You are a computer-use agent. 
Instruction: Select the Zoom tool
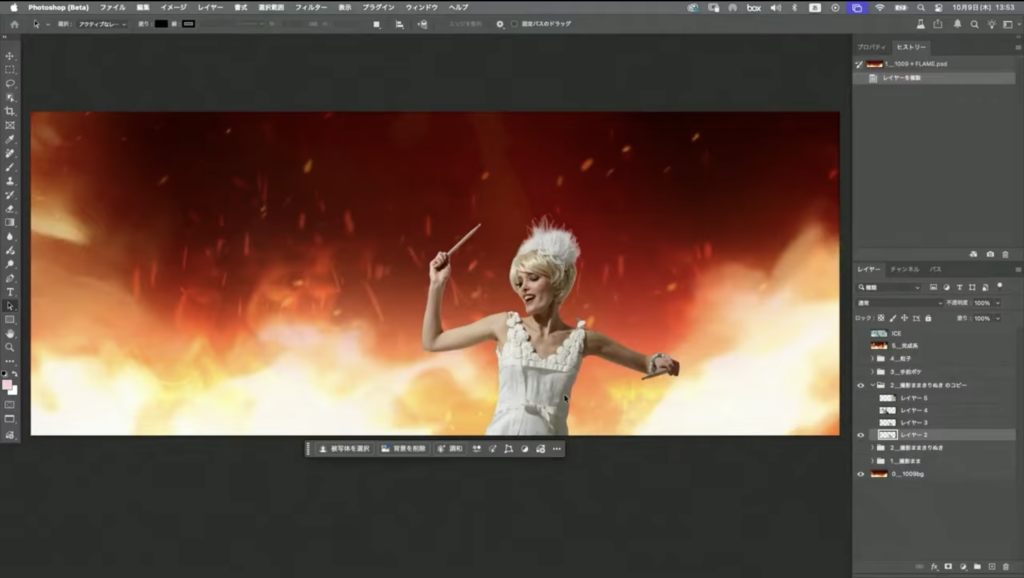click(x=10, y=347)
